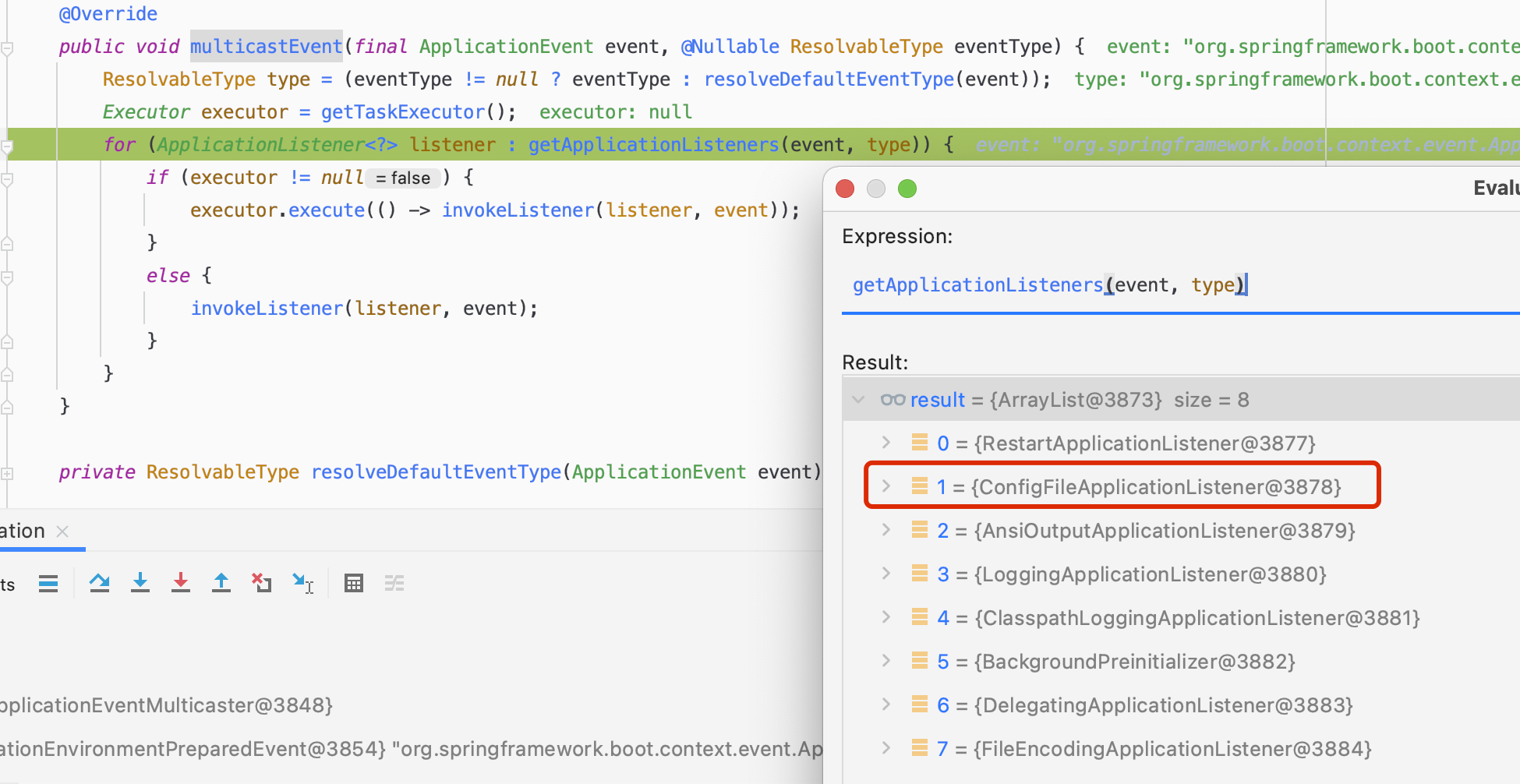The height and width of the screenshot is (784, 1520).
Task: Expand AnsiOutputApplicationListener@3879 entry
Action: pyautogui.click(x=886, y=530)
